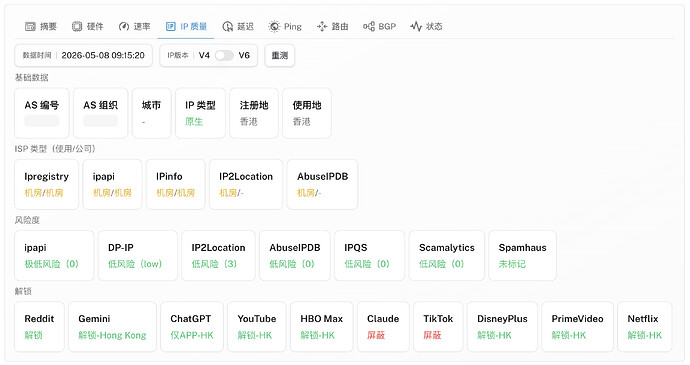Click the Reddit 解锁 card
690x365 pixels.
tap(40, 327)
